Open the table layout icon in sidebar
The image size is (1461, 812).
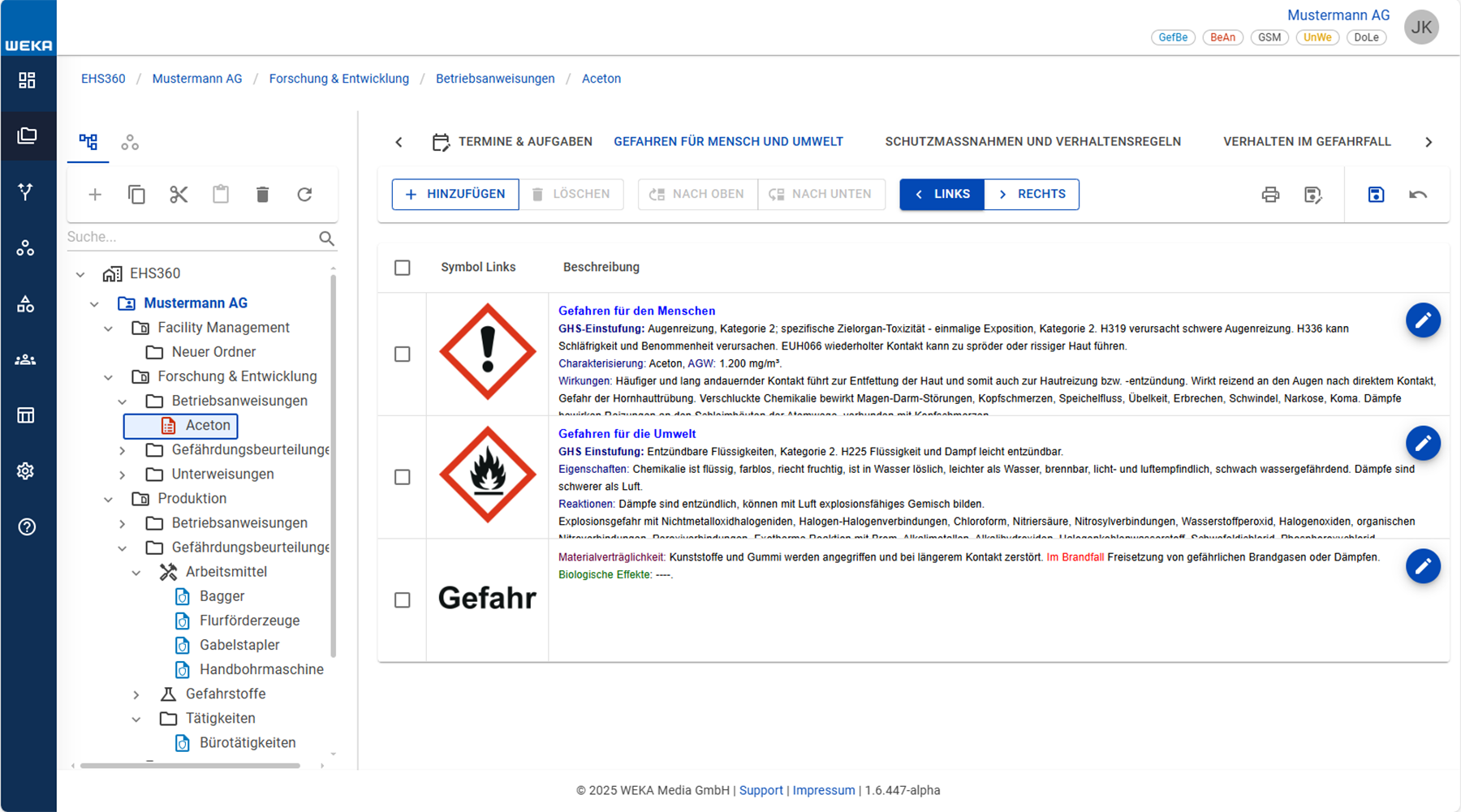coord(27,415)
